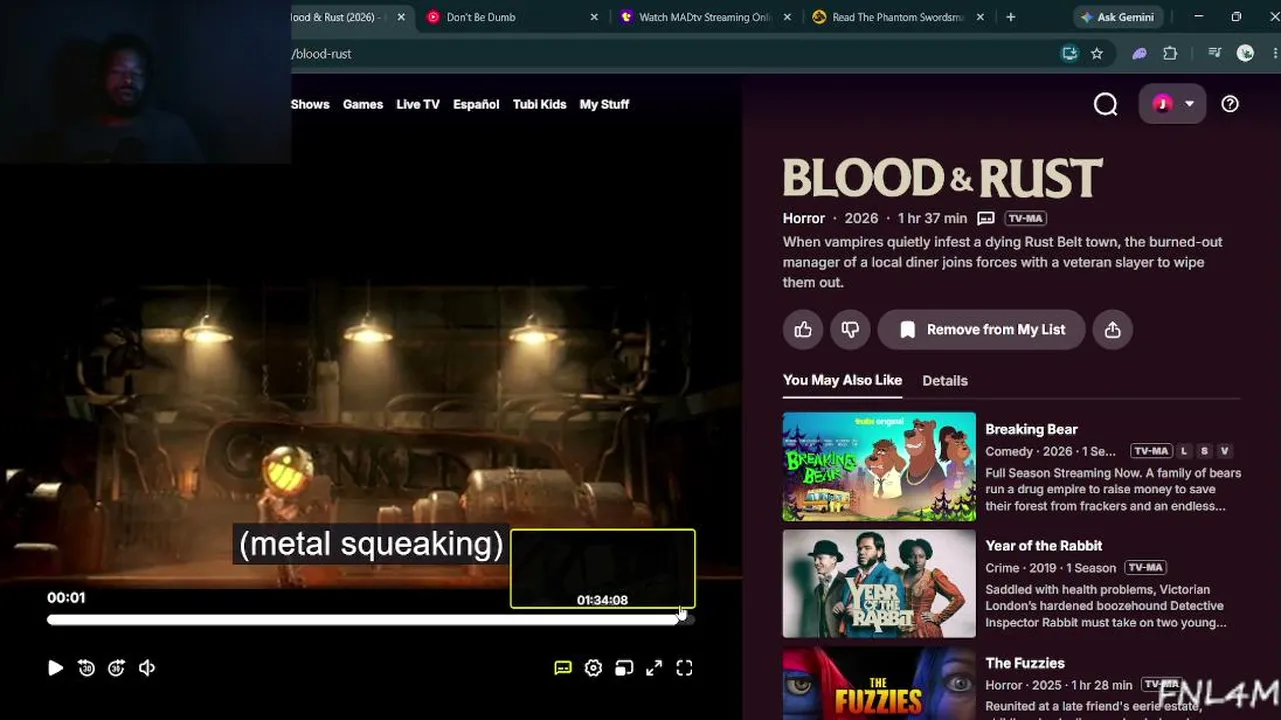Open the browser Extensions puzzle icon
Image resolution: width=1281 pixels, height=720 pixels.
(1170, 54)
